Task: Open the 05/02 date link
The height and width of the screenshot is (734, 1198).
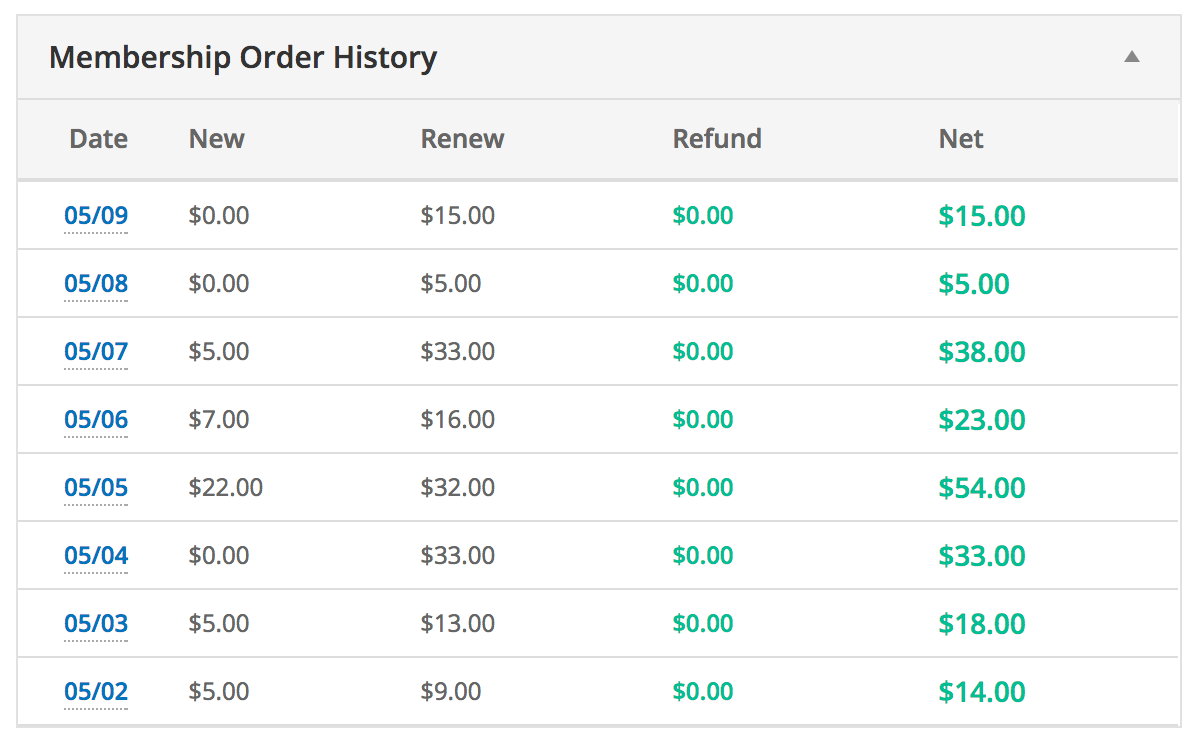Action: pos(96,692)
